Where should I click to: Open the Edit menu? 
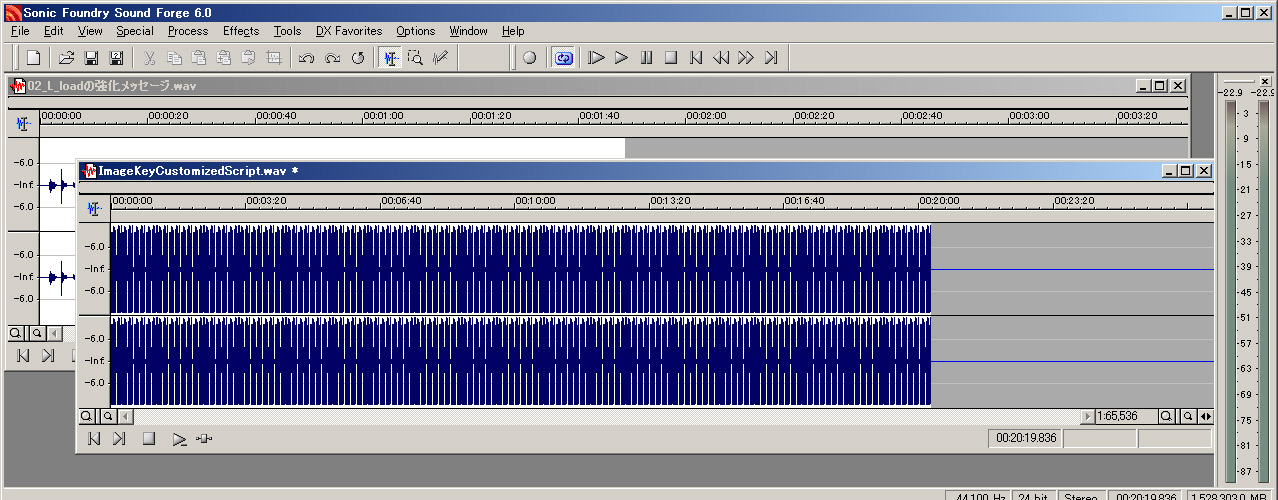54,31
